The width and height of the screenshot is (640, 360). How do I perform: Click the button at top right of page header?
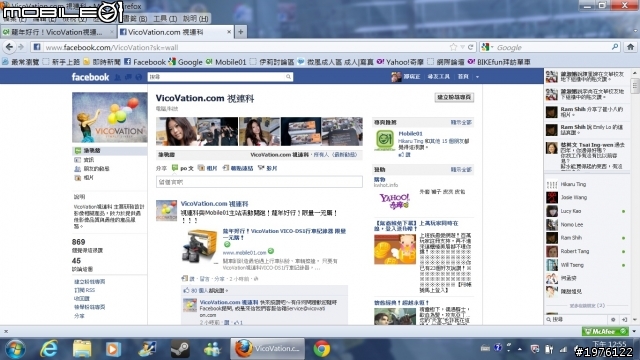454,97
